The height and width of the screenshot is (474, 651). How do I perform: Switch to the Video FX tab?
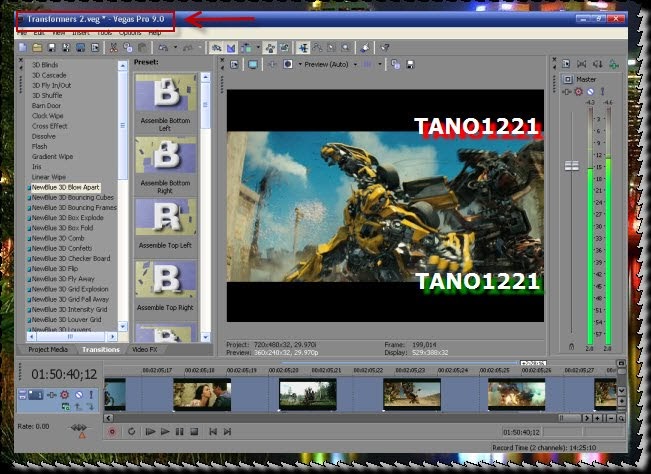[144, 349]
